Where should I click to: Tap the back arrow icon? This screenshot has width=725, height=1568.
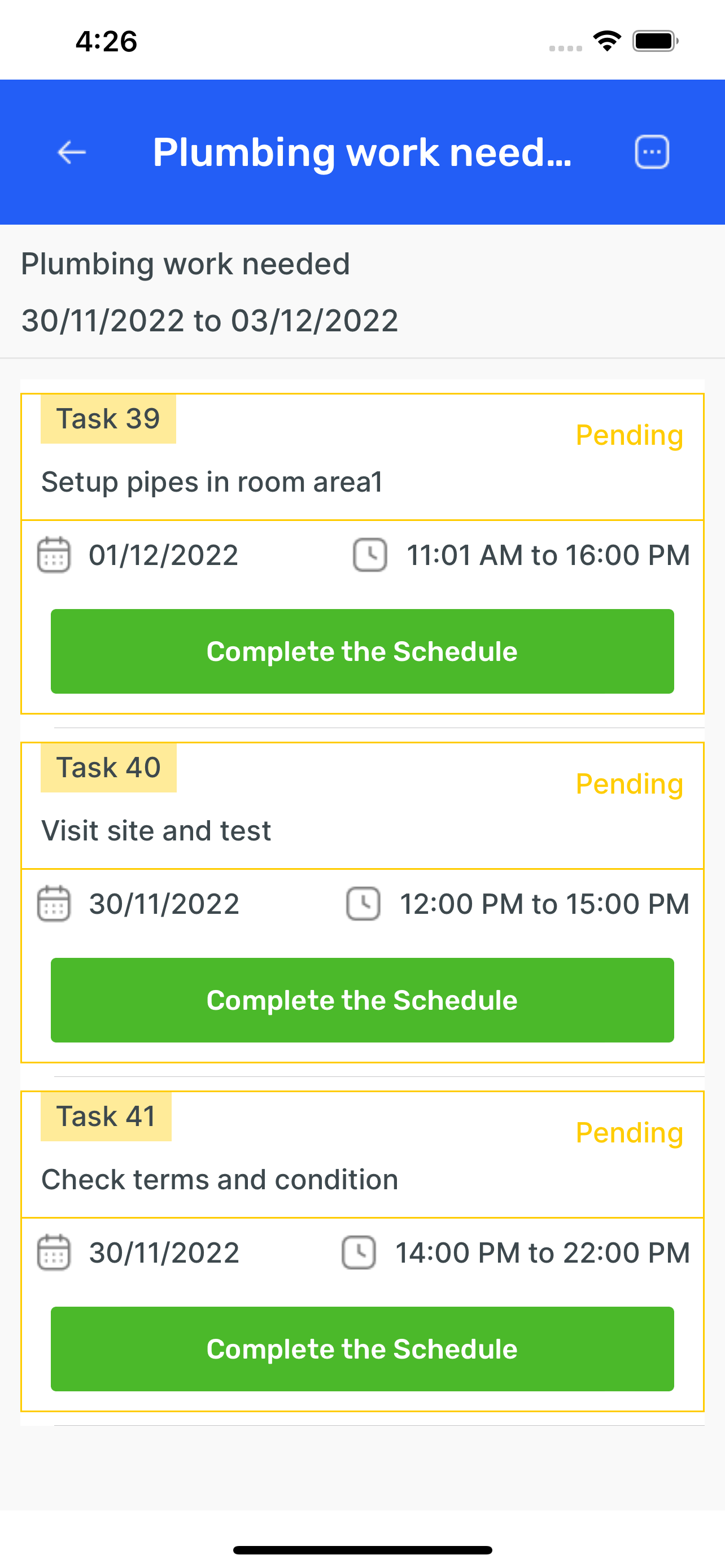(x=72, y=152)
